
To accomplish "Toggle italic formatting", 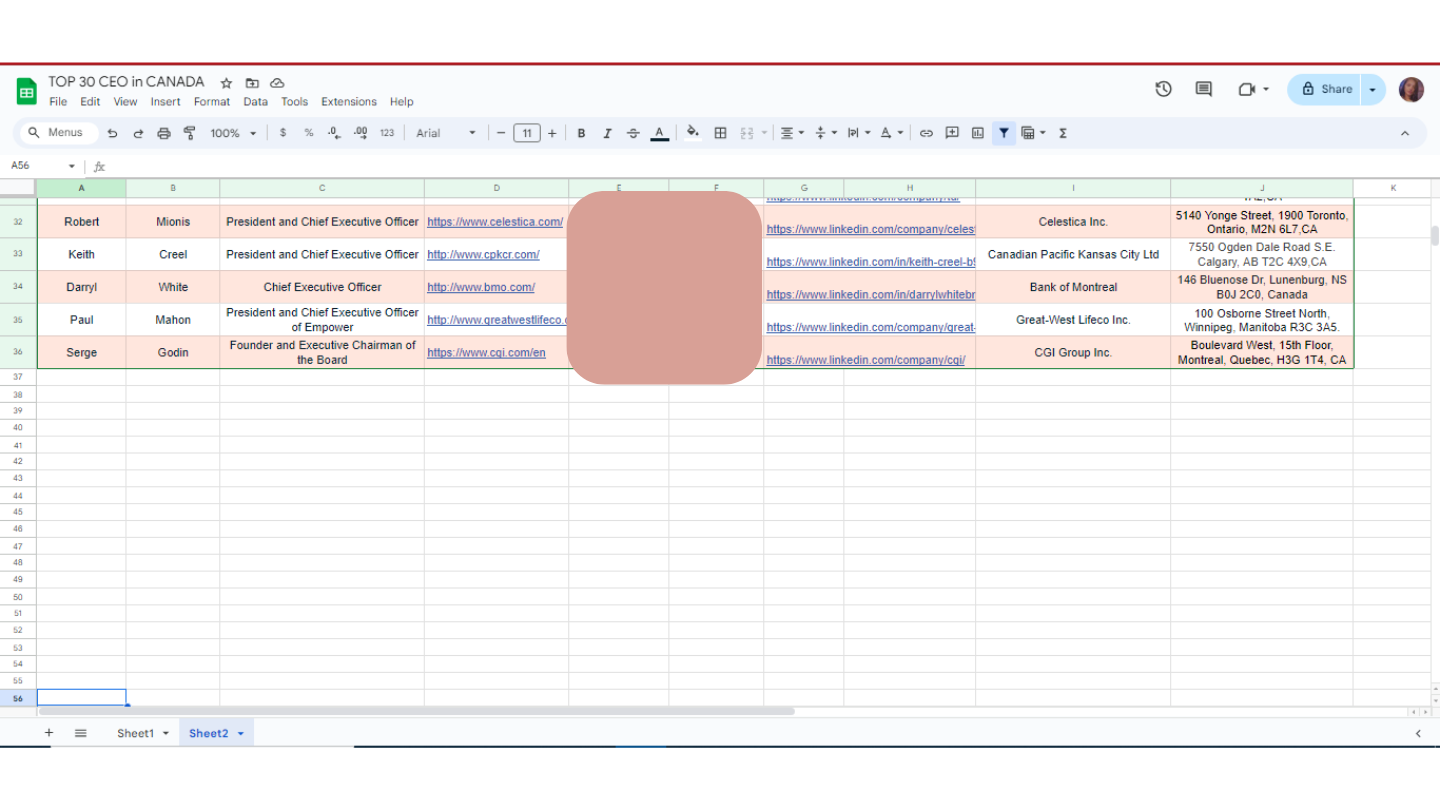I will (x=607, y=133).
